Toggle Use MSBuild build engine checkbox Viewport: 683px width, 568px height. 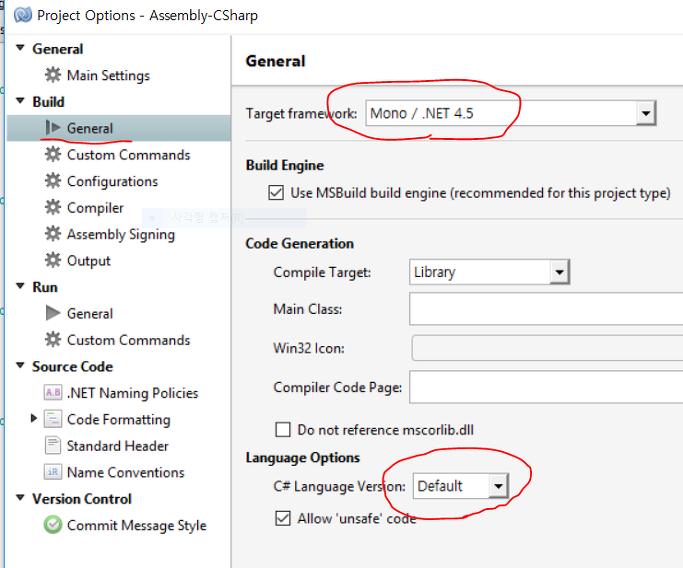[x=276, y=193]
